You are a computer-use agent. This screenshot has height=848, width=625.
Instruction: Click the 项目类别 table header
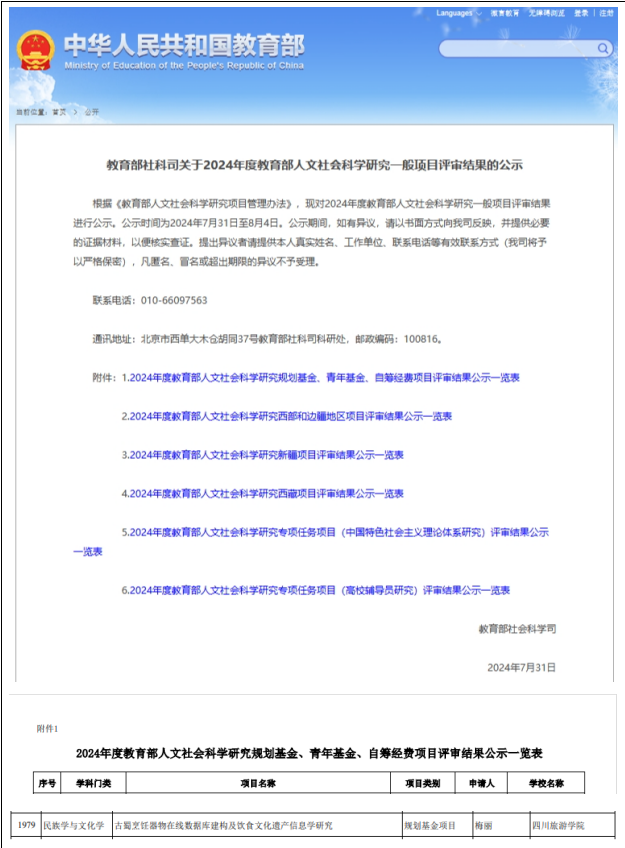pyautogui.click(x=423, y=783)
